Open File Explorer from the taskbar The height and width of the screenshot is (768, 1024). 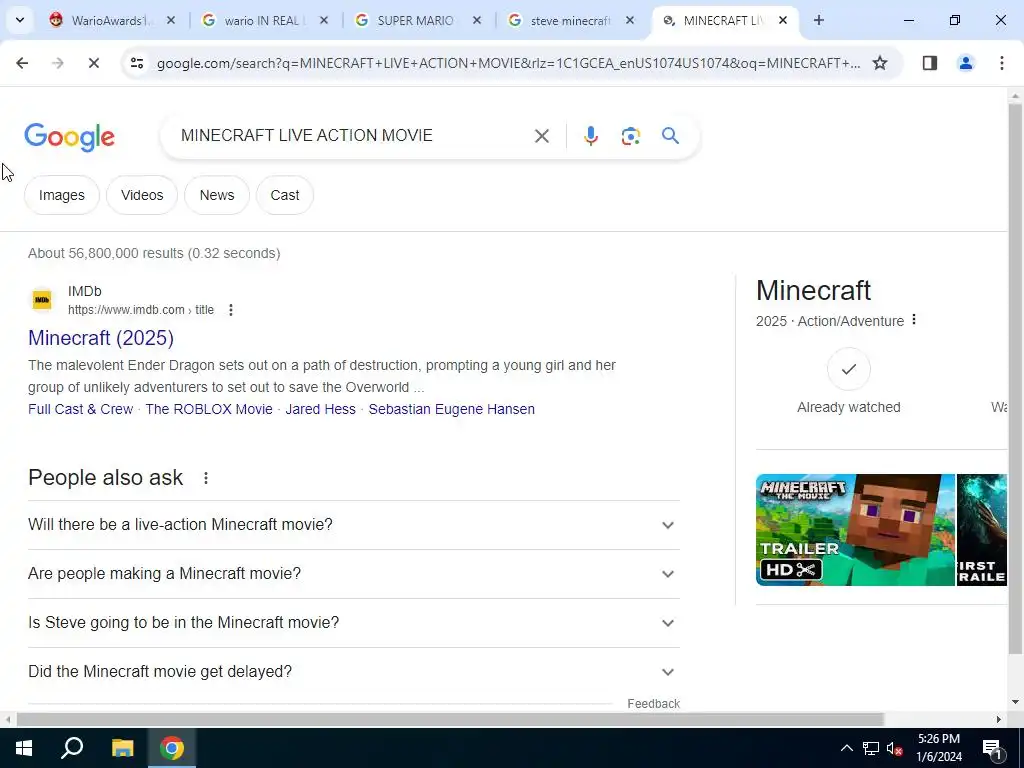click(122, 748)
